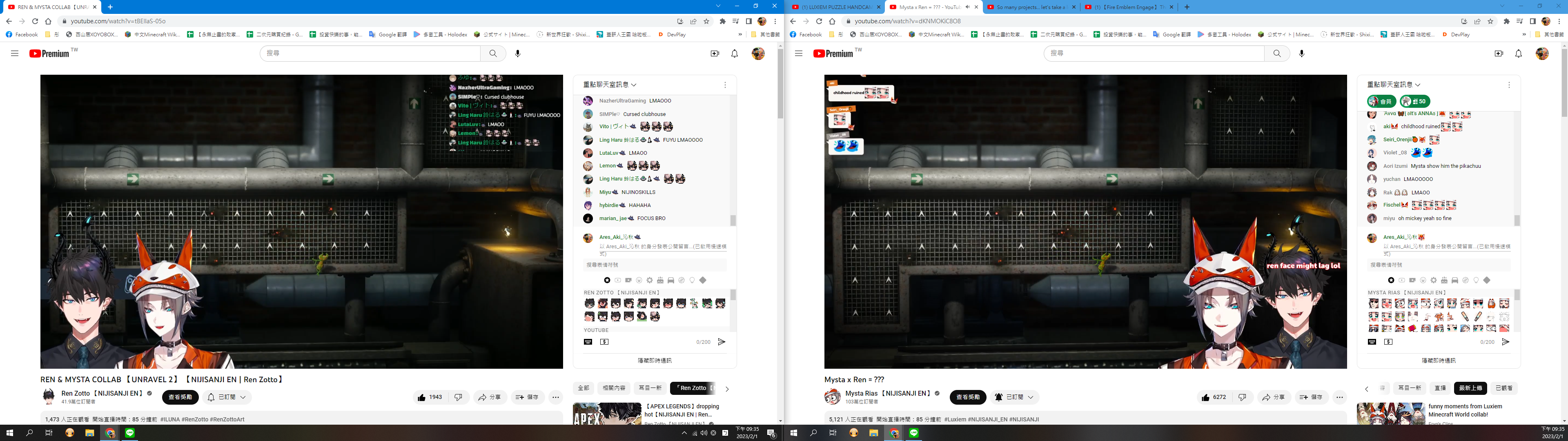Image resolution: width=1568 pixels, height=441 pixels.
Task: Send chat message in Ren Zotto chat
Action: pyautogui.click(x=721, y=342)
